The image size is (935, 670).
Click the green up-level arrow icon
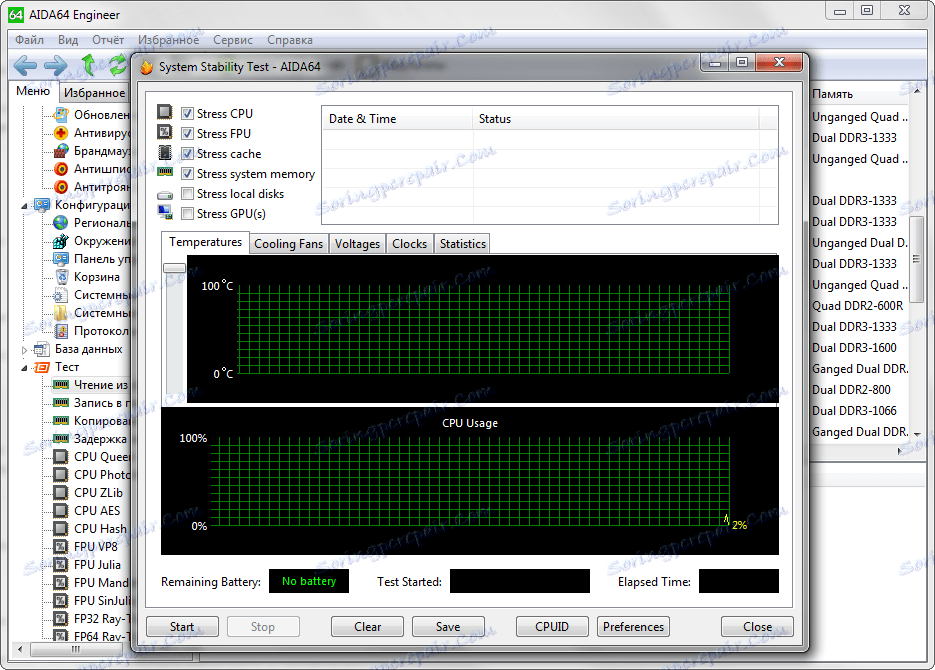pyautogui.click(x=88, y=66)
